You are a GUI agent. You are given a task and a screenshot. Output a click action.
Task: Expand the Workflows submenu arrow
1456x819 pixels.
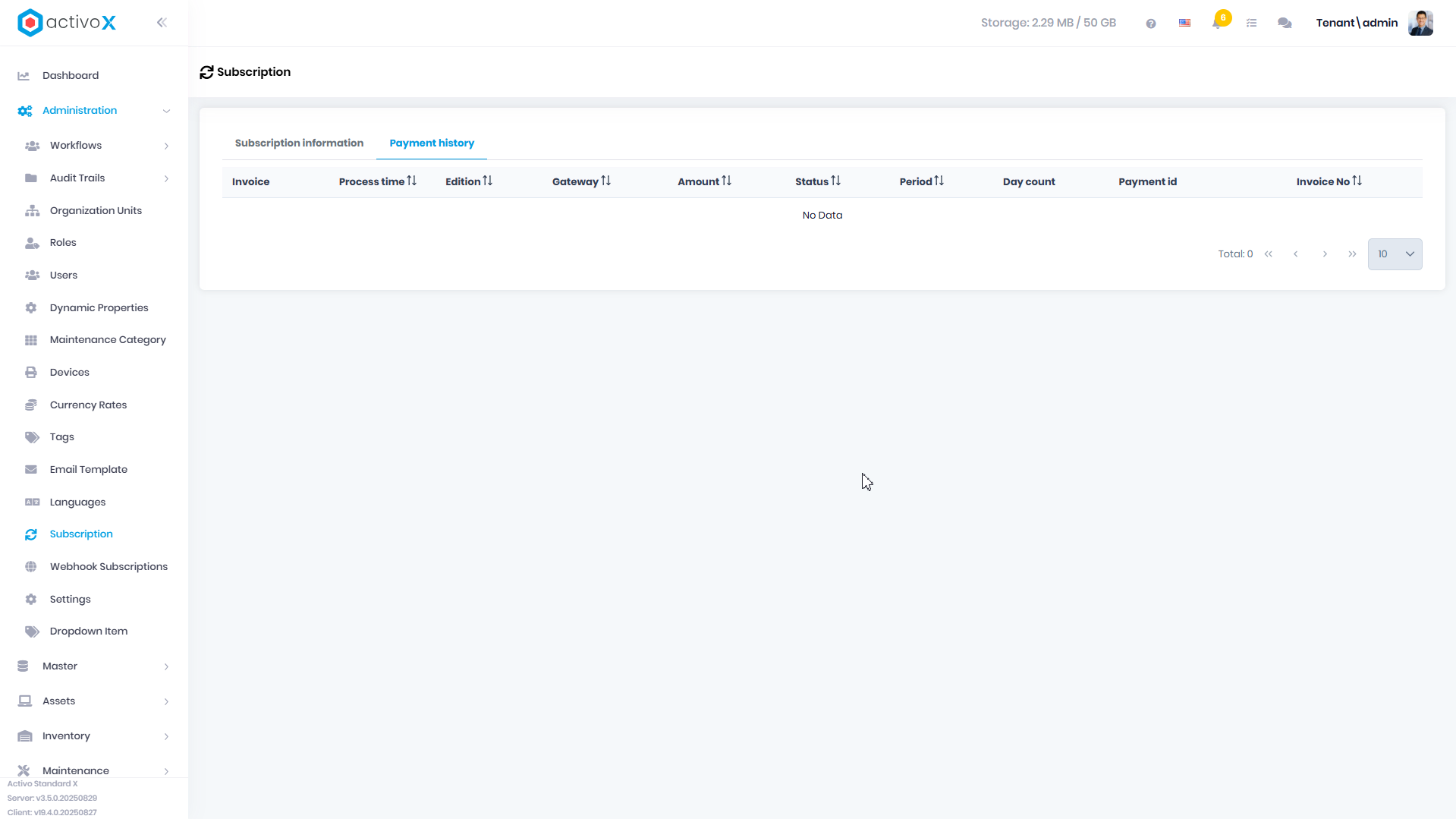click(x=166, y=146)
